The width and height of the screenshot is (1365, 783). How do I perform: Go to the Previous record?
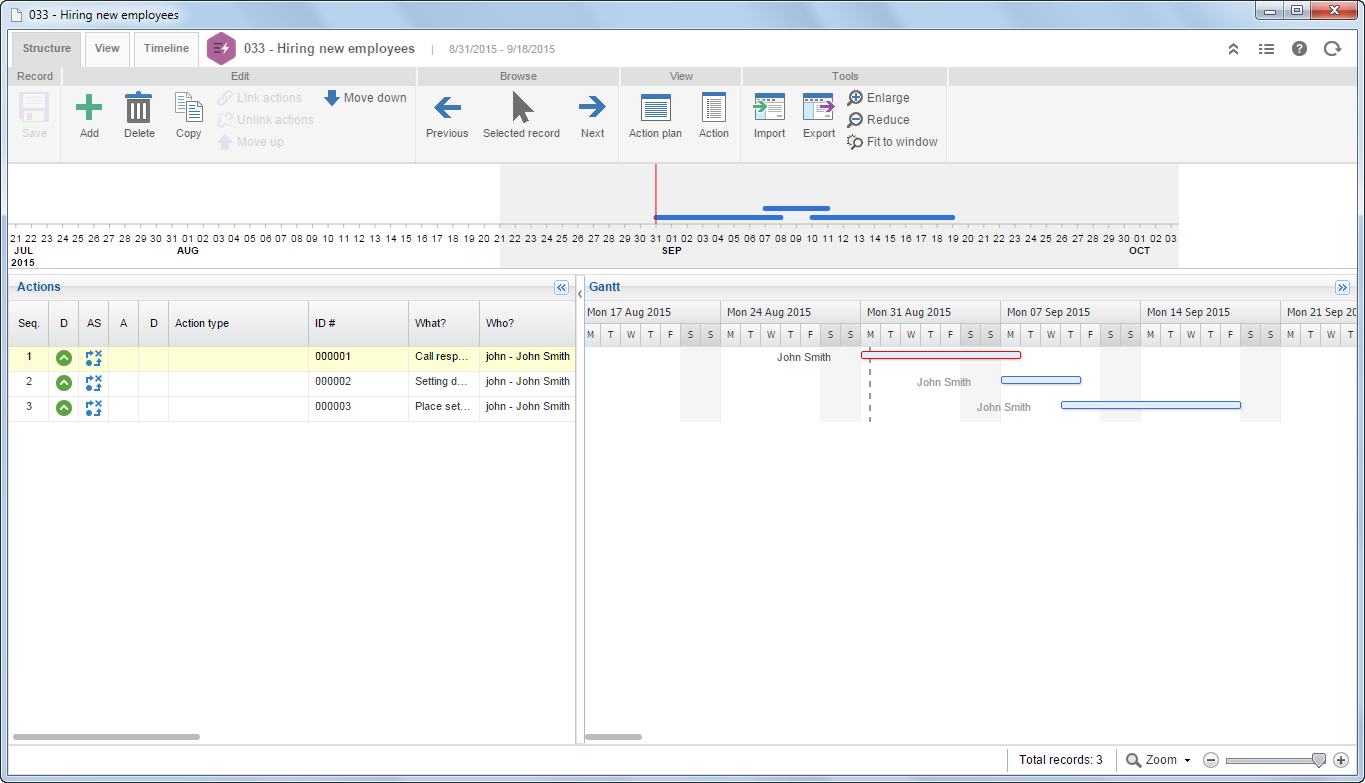click(x=447, y=115)
